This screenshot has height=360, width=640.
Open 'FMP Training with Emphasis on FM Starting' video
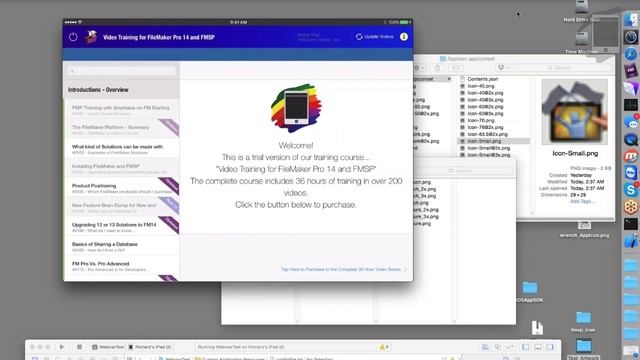point(121,109)
